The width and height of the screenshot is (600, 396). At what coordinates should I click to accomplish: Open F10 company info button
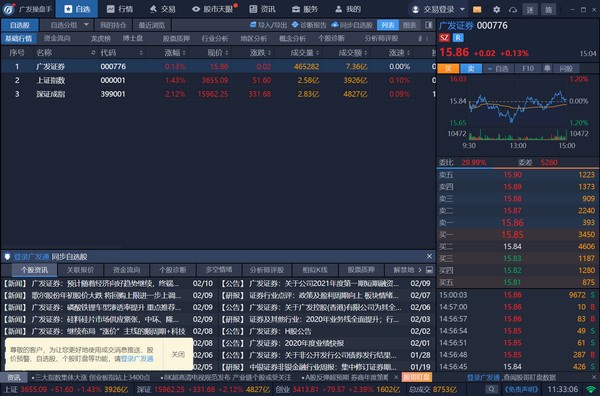(x=528, y=69)
